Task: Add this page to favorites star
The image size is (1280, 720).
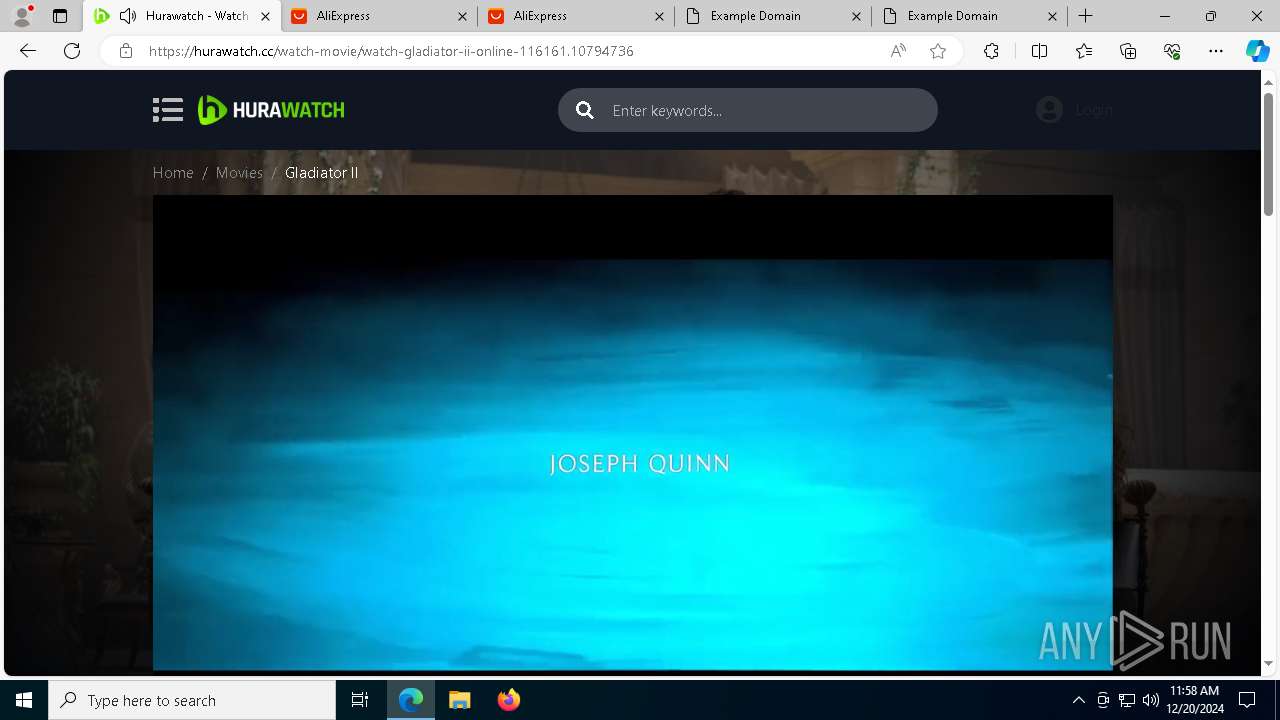Action: (x=938, y=51)
